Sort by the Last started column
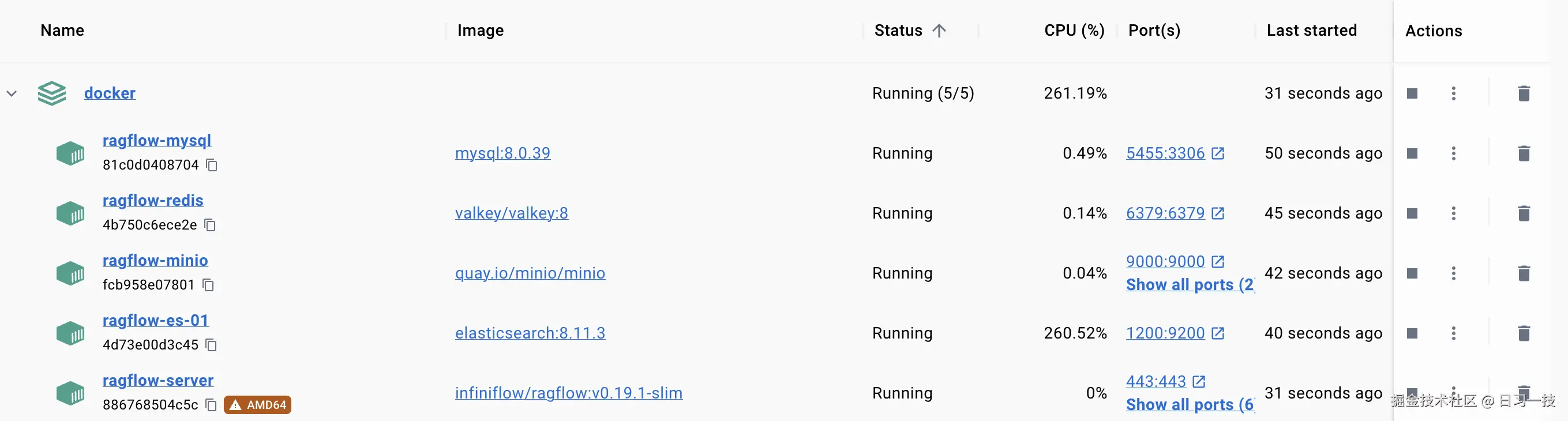Image resolution: width=1568 pixels, height=421 pixels. tap(1311, 31)
